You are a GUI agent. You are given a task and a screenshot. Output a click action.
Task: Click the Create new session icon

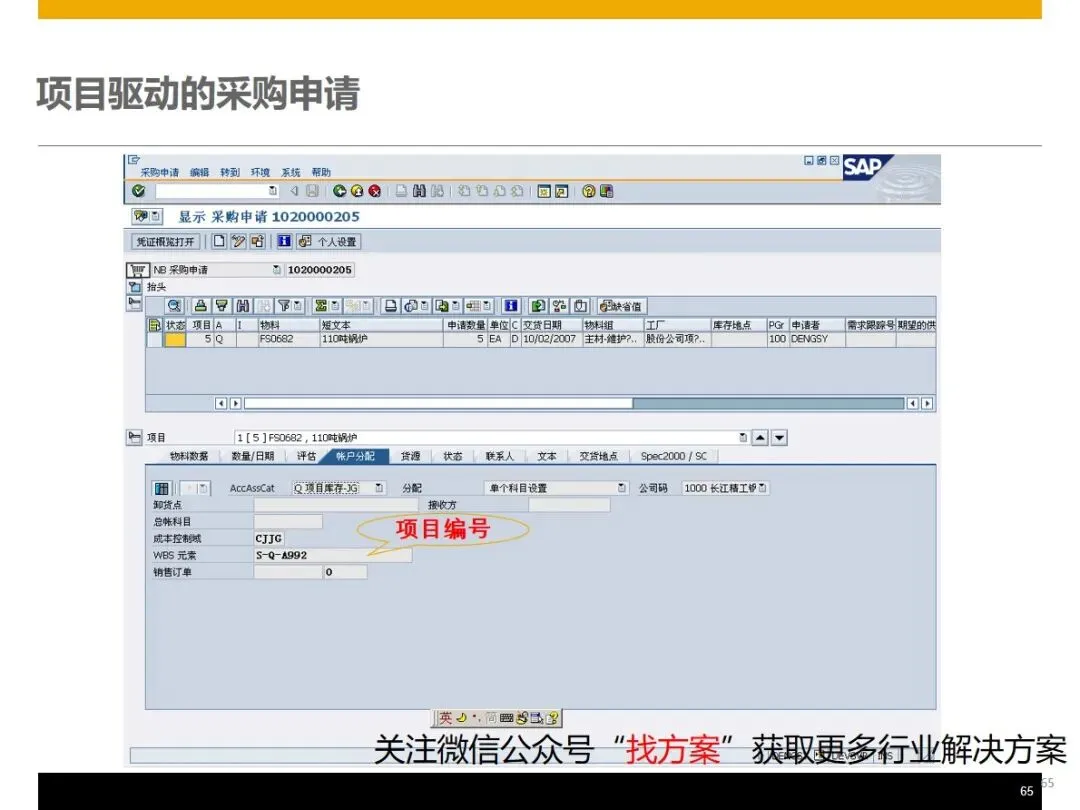pos(543,191)
